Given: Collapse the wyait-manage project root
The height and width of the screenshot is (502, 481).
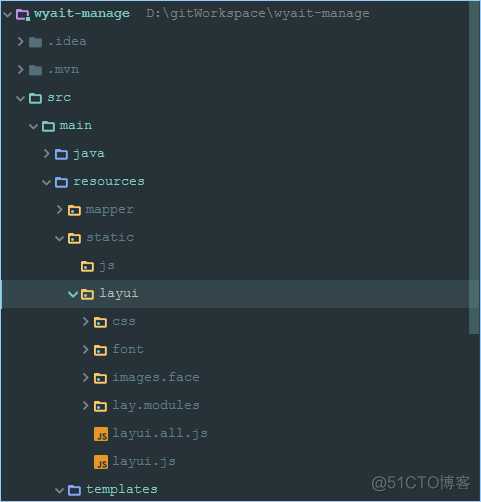Looking at the screenshot, I should pos(7,14).
